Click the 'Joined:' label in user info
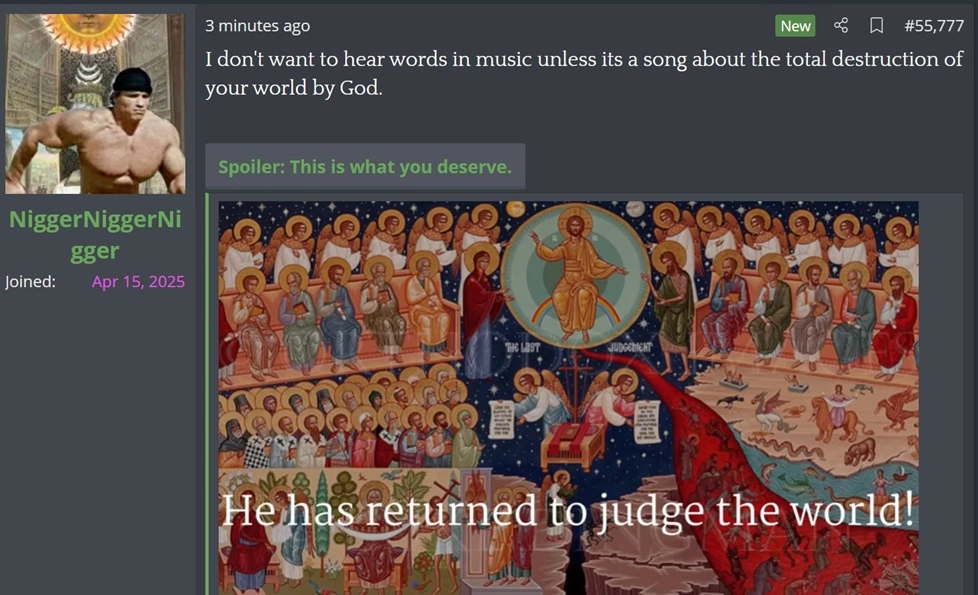This screenshot has height=595, width=978. point(31,281)
